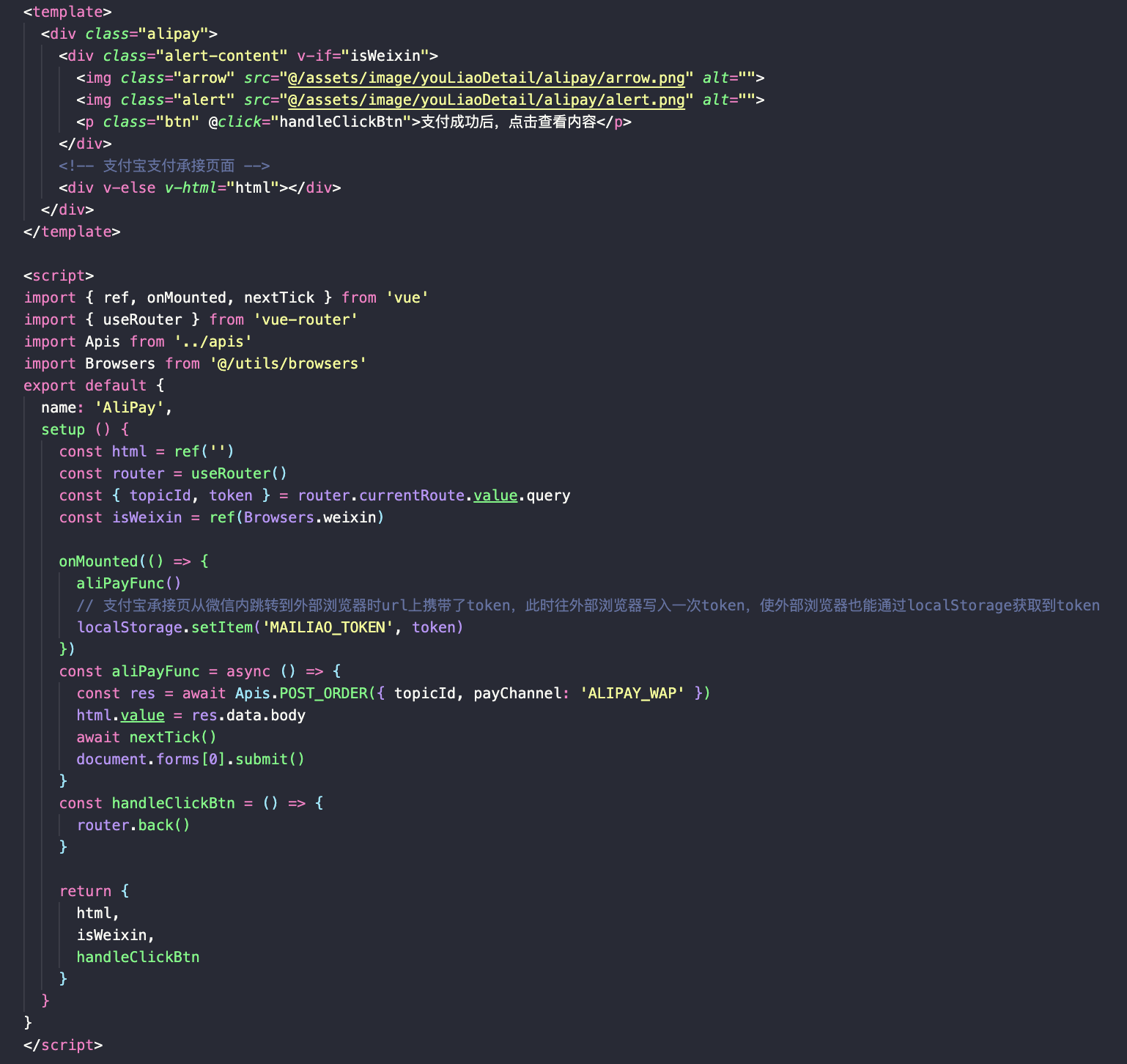Click the async aliPayFunc declaration
Image resolution: width=1127 pixels, height=1064 pixels.
(x=200, y=671)
